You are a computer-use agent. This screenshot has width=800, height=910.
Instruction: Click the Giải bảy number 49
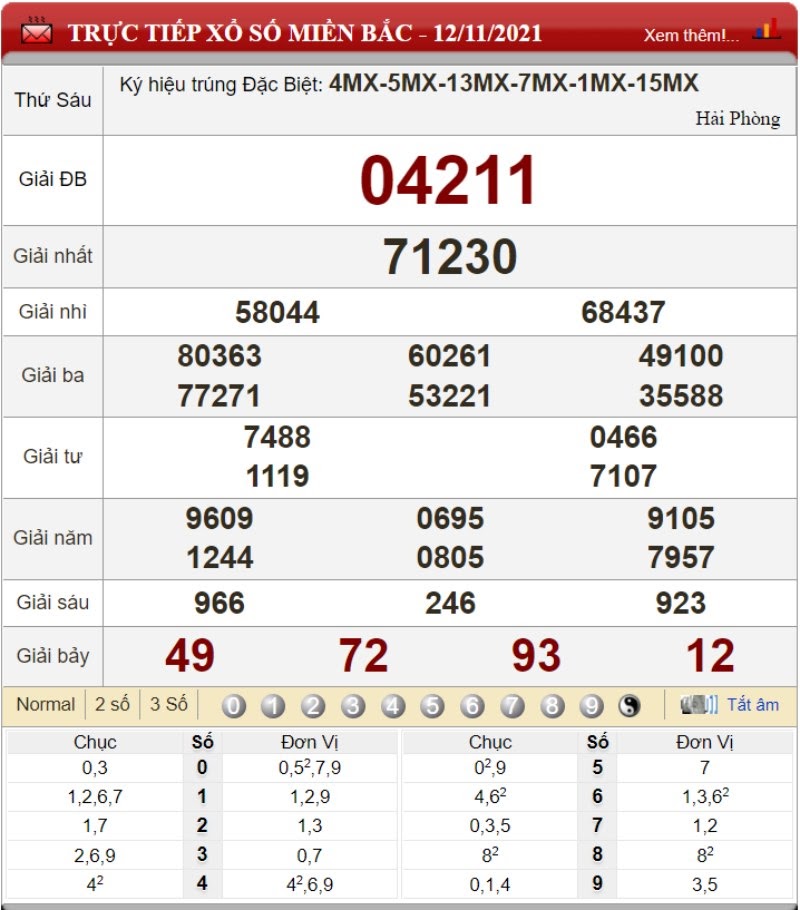tap(190, 656)
